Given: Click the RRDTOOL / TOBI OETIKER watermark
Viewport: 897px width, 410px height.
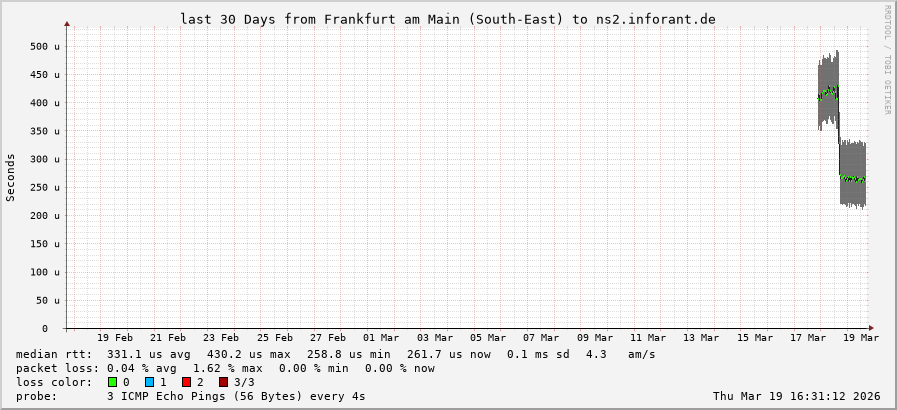Looking at the screenshot, I should tap(886, 59).
